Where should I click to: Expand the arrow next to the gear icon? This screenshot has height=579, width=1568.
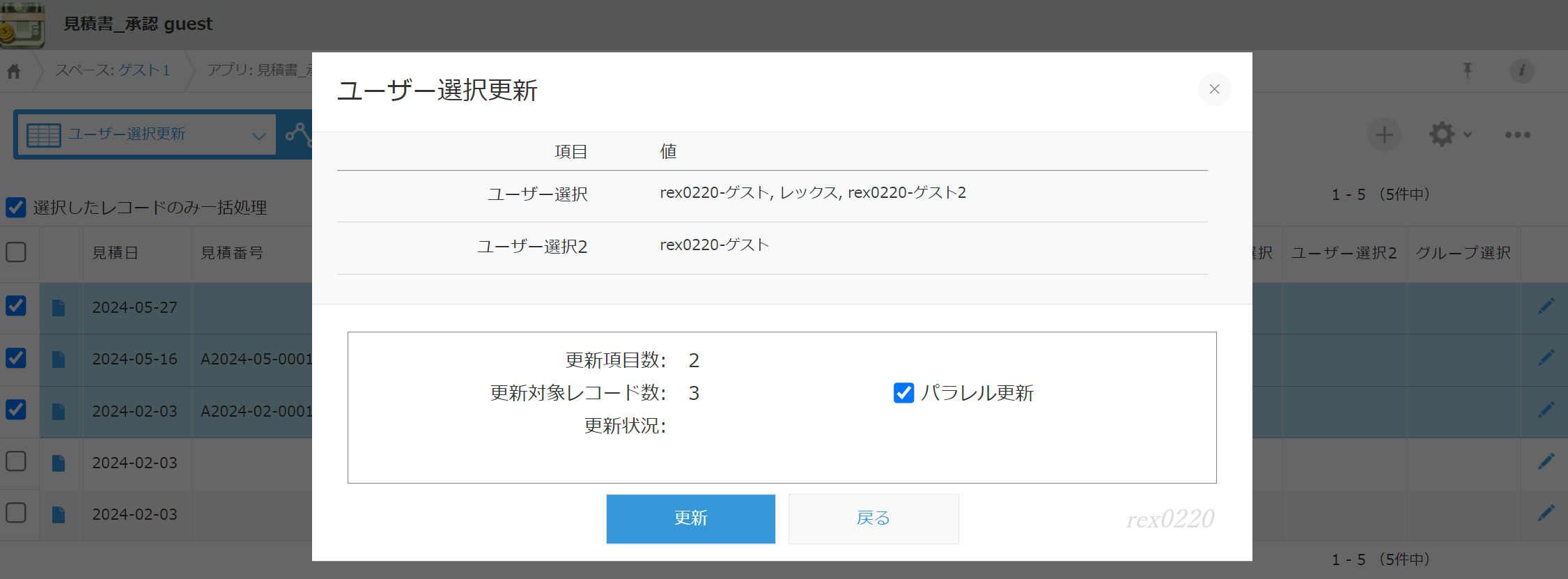(x=1468, y=134)
